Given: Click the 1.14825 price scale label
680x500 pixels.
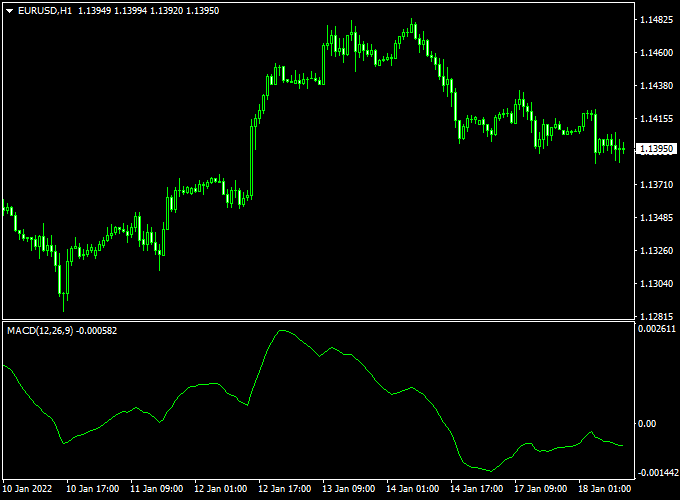Looking at the screenshot, I should pos(656,20).
